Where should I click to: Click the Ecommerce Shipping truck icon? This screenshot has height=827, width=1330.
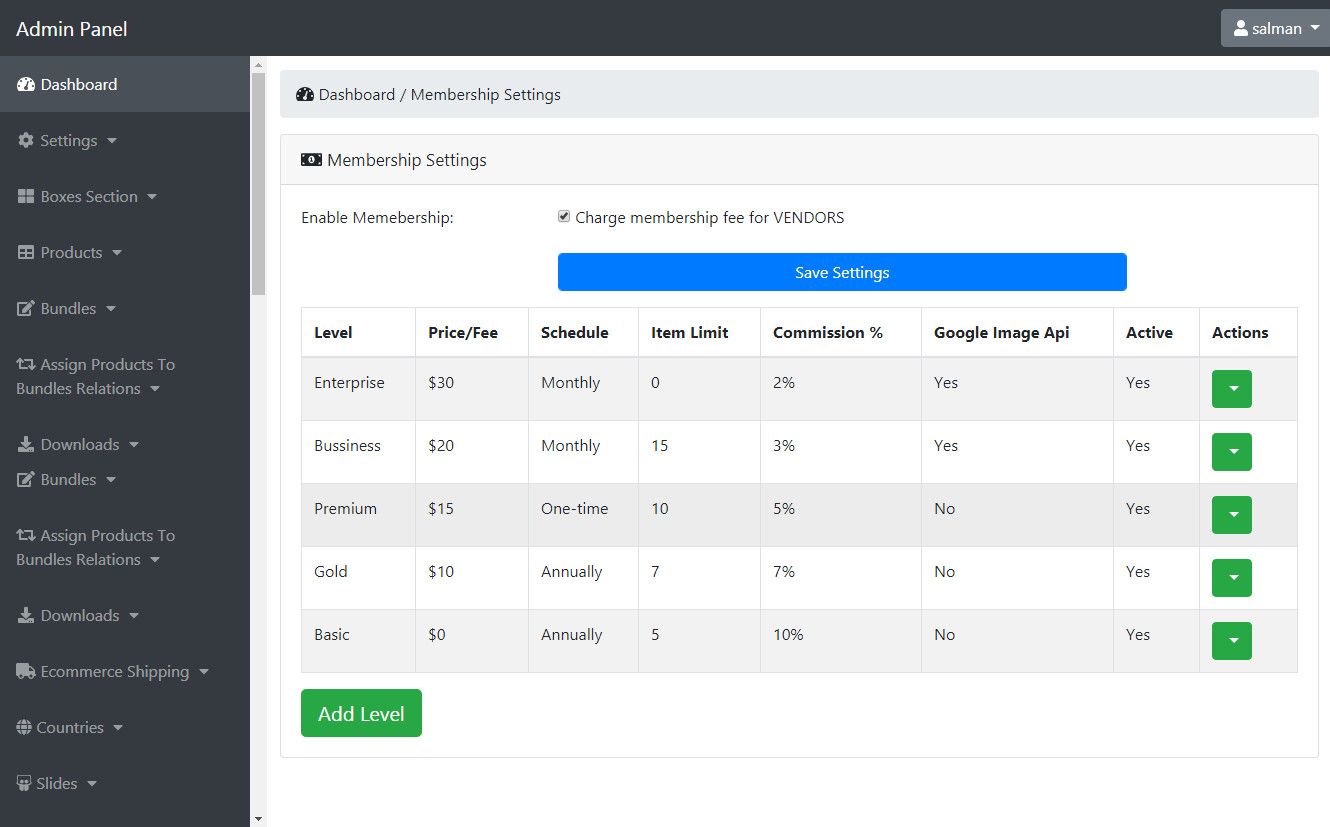tap(26, 672)
